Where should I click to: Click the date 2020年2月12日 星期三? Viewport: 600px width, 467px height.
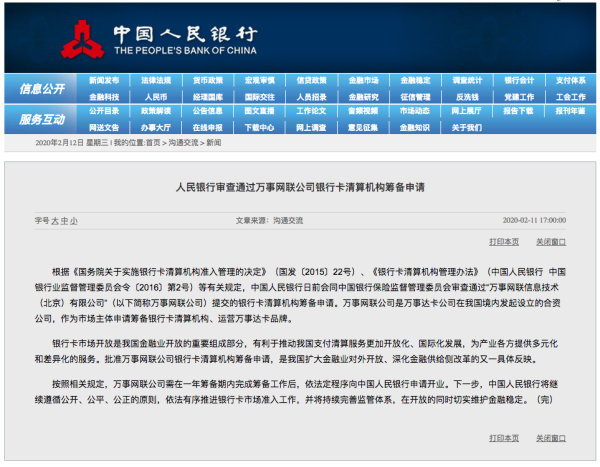tap(72, 143)
